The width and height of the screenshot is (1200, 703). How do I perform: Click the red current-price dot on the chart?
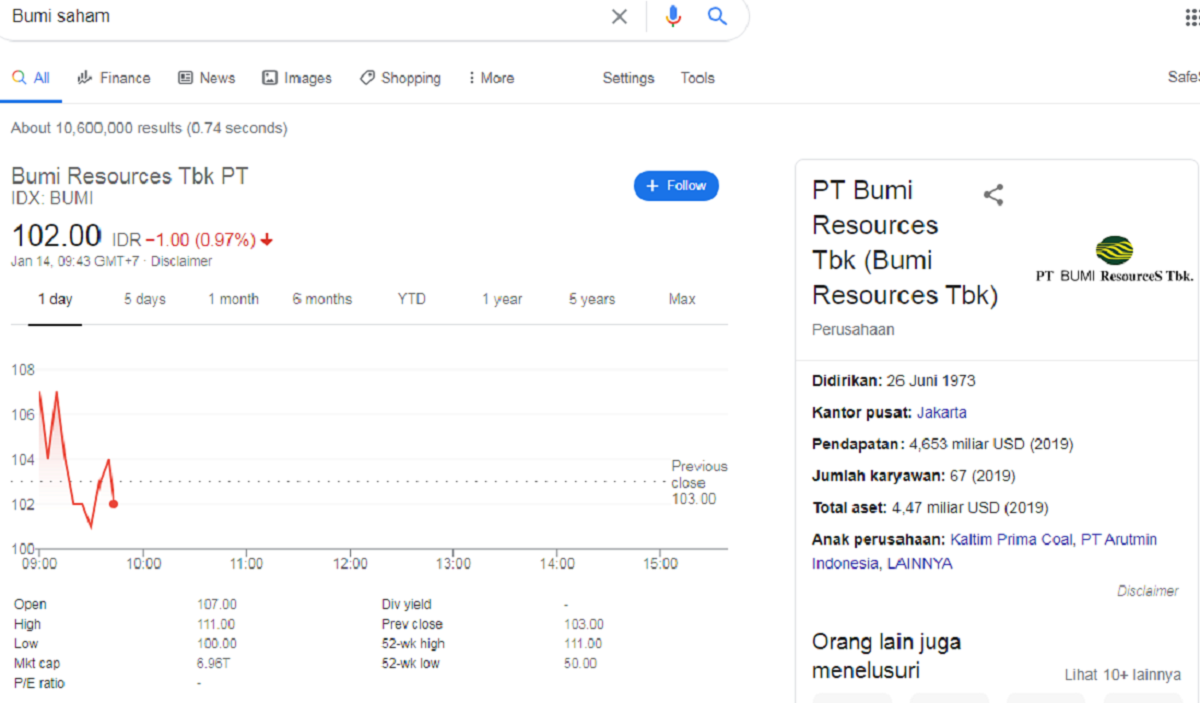coord(114,504)
